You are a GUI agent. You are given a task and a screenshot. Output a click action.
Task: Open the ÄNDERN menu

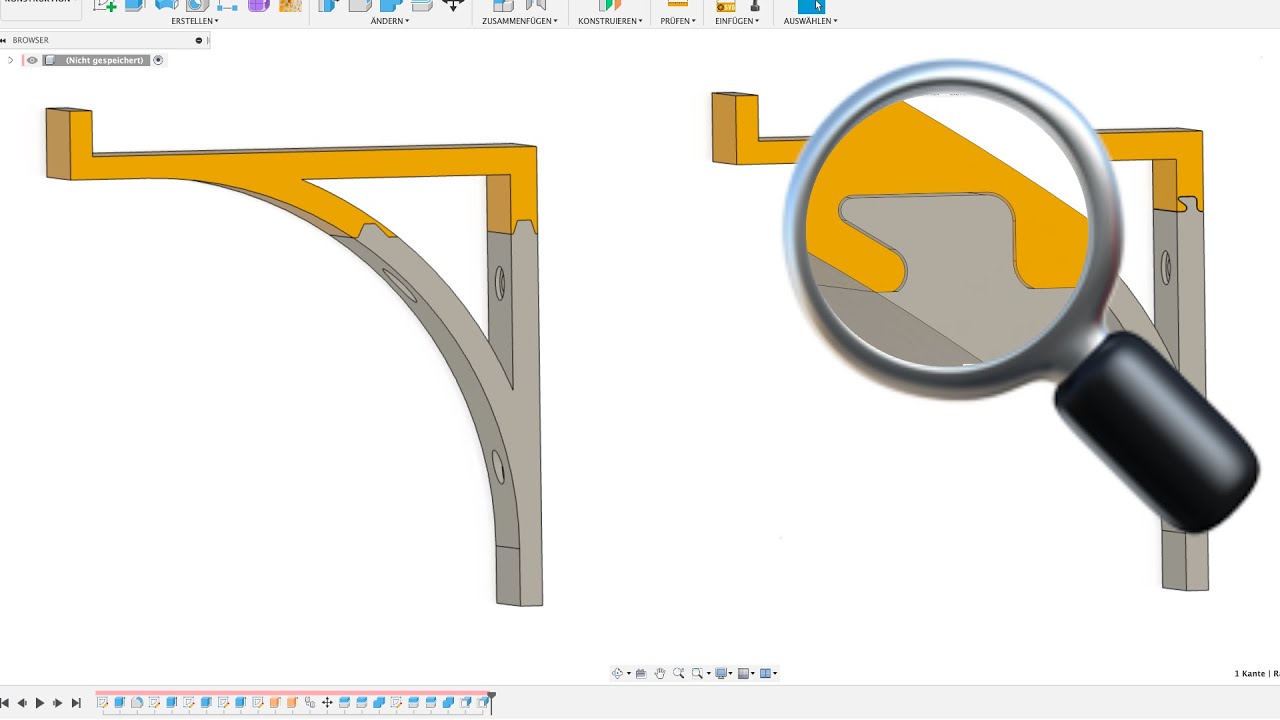[x=390, y=21]
